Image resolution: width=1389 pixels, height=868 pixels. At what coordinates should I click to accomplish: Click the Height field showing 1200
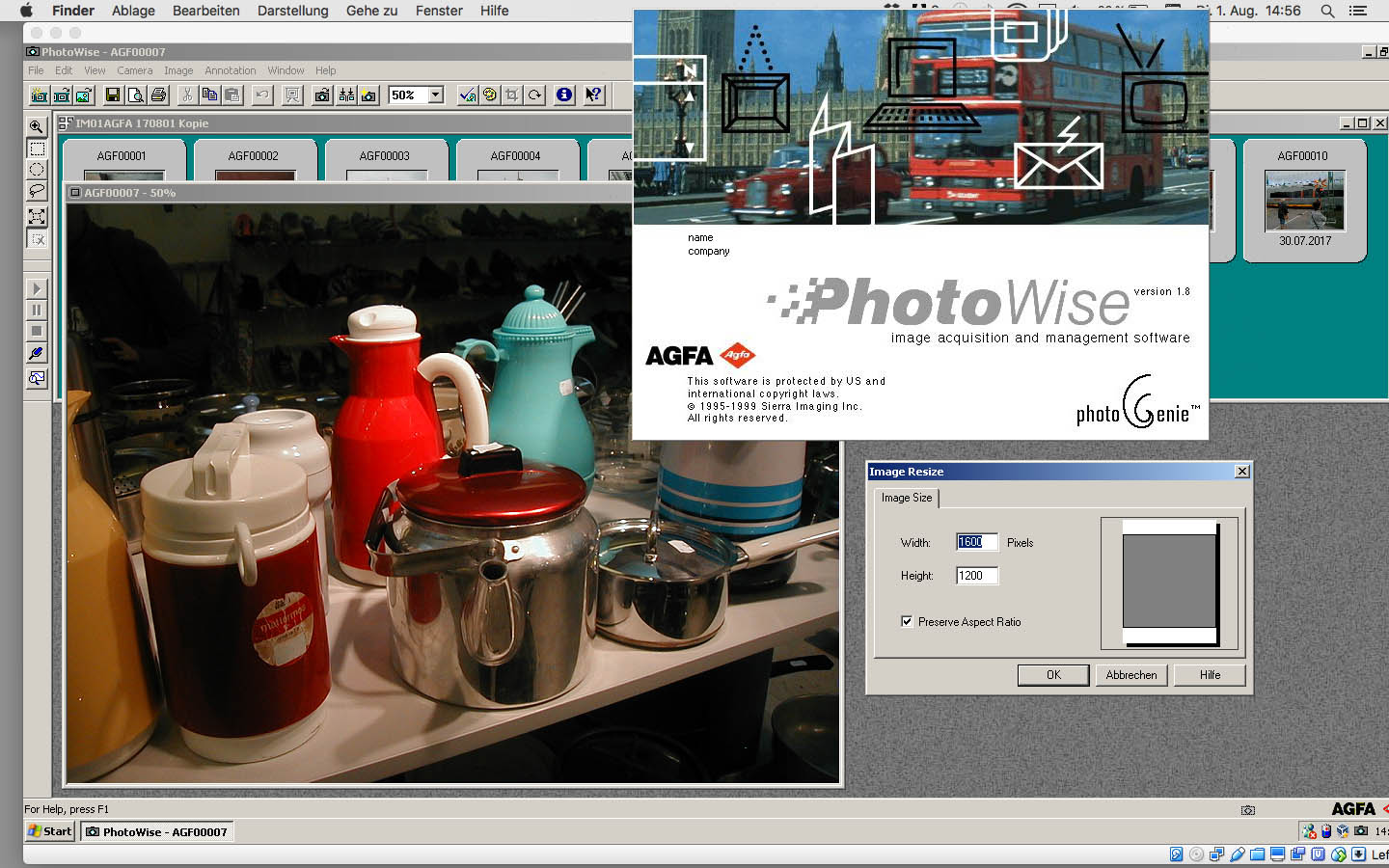pos(976,576)
